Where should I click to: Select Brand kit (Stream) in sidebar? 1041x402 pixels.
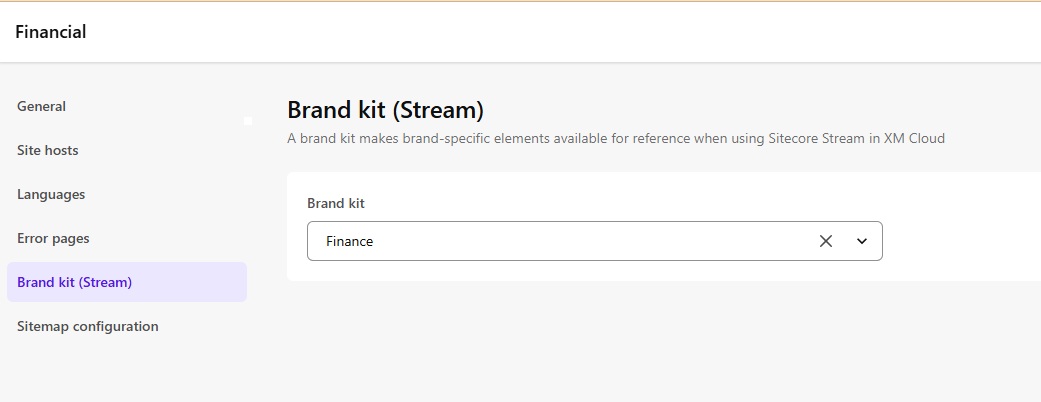tap(75, 282)
